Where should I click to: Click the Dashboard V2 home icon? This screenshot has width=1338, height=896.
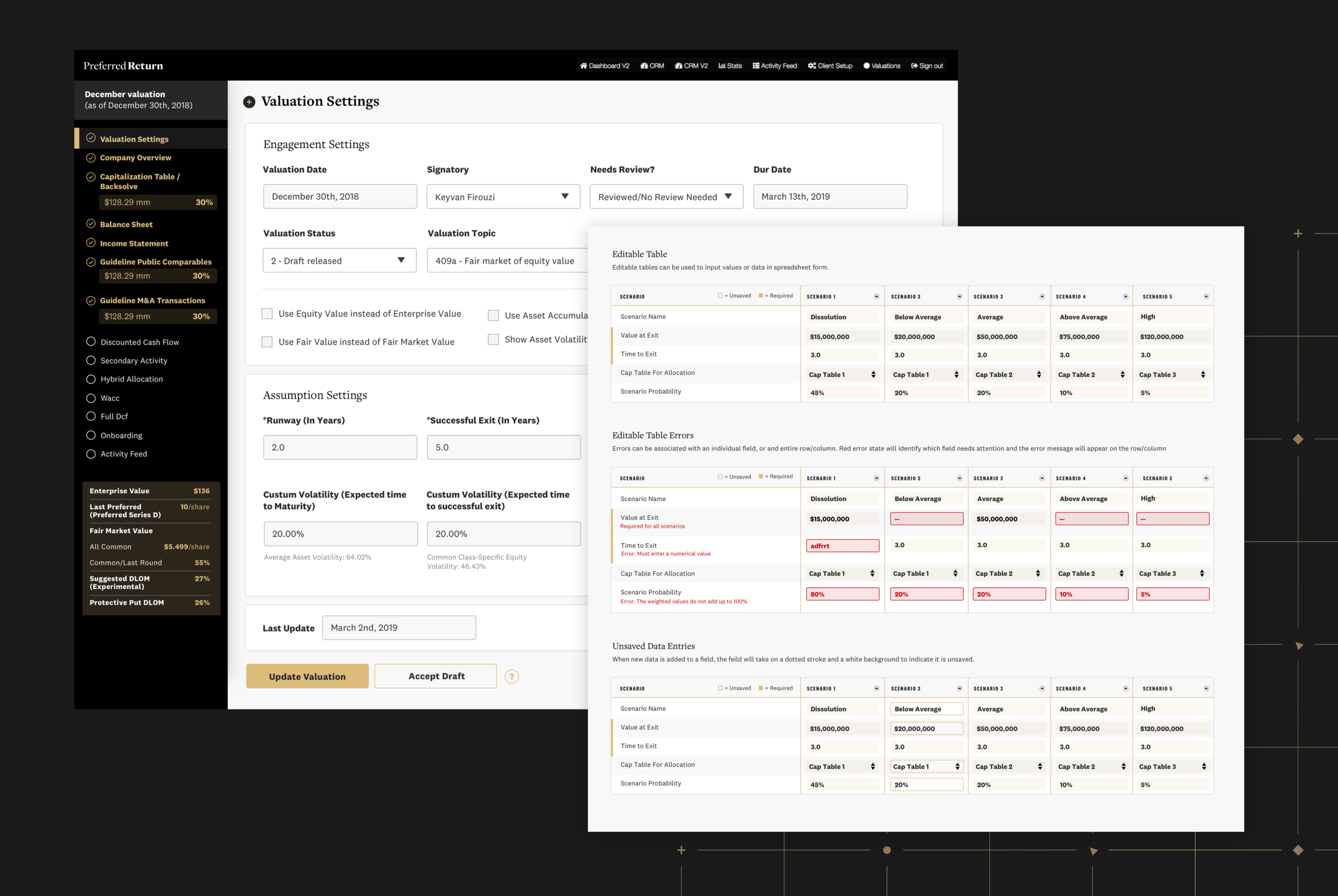(583, 66)
